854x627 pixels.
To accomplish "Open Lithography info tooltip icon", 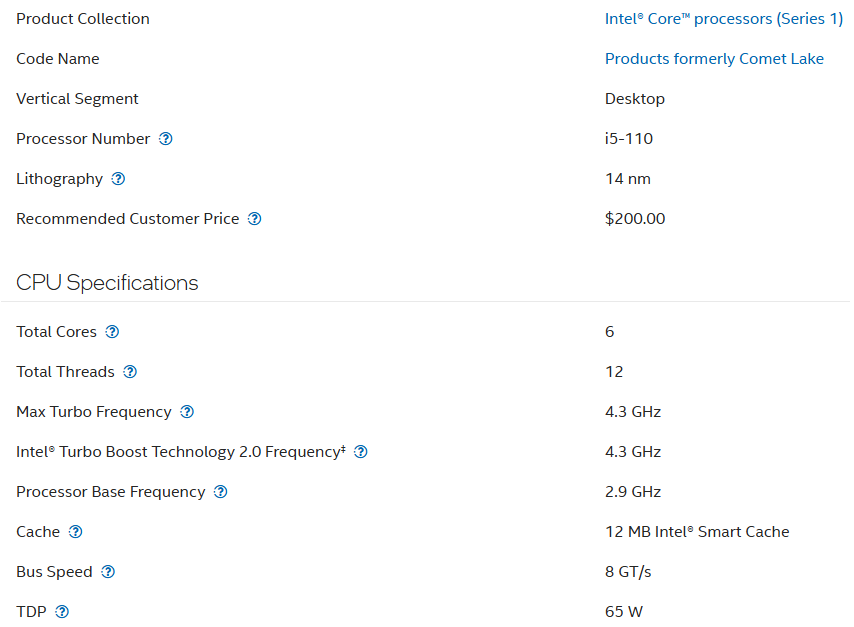I will [118, 179].
